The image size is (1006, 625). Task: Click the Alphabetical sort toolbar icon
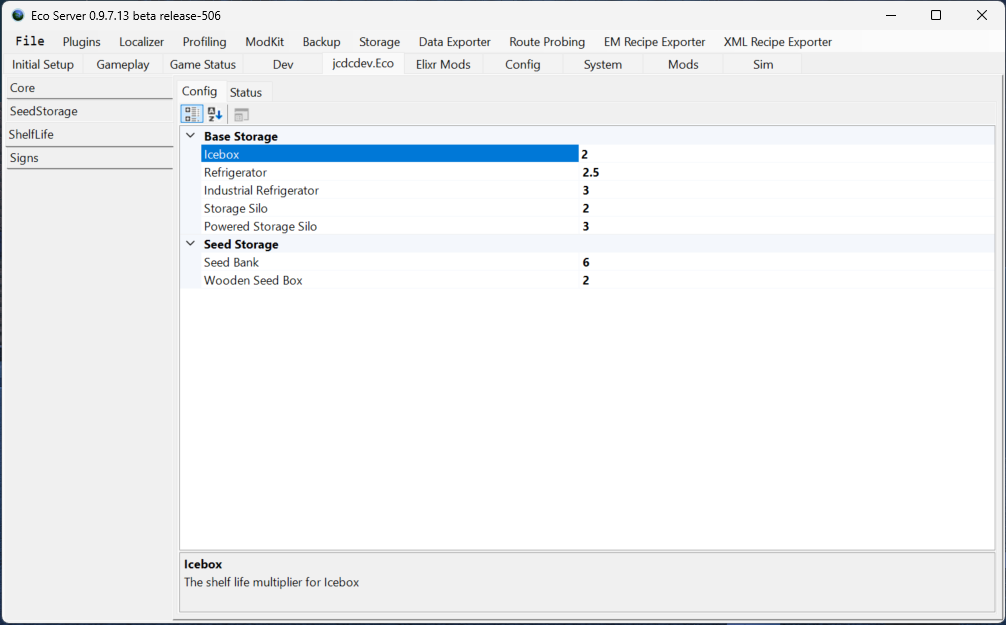(215, 114)
